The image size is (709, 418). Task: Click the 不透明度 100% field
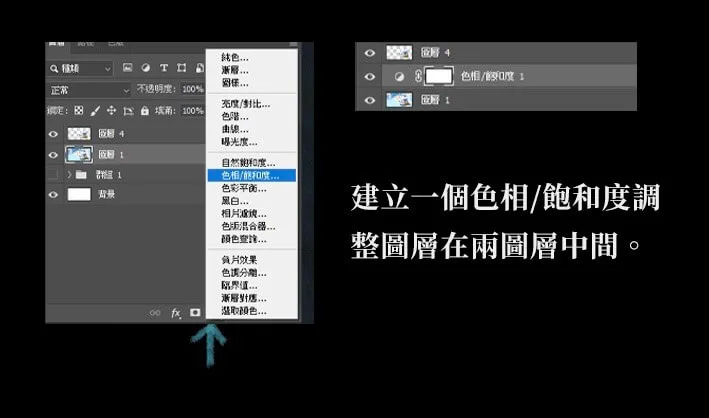tap(193, 89)
